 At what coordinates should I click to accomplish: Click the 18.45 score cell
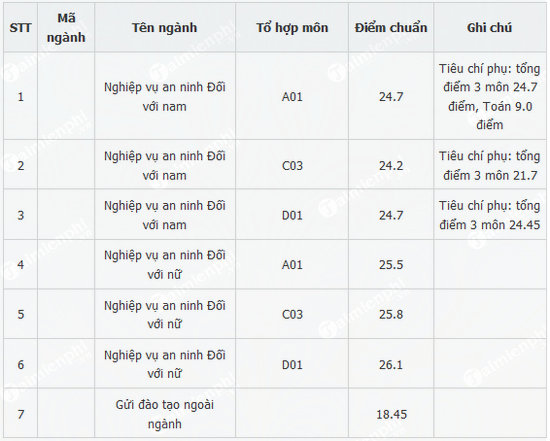click(391, 414)
